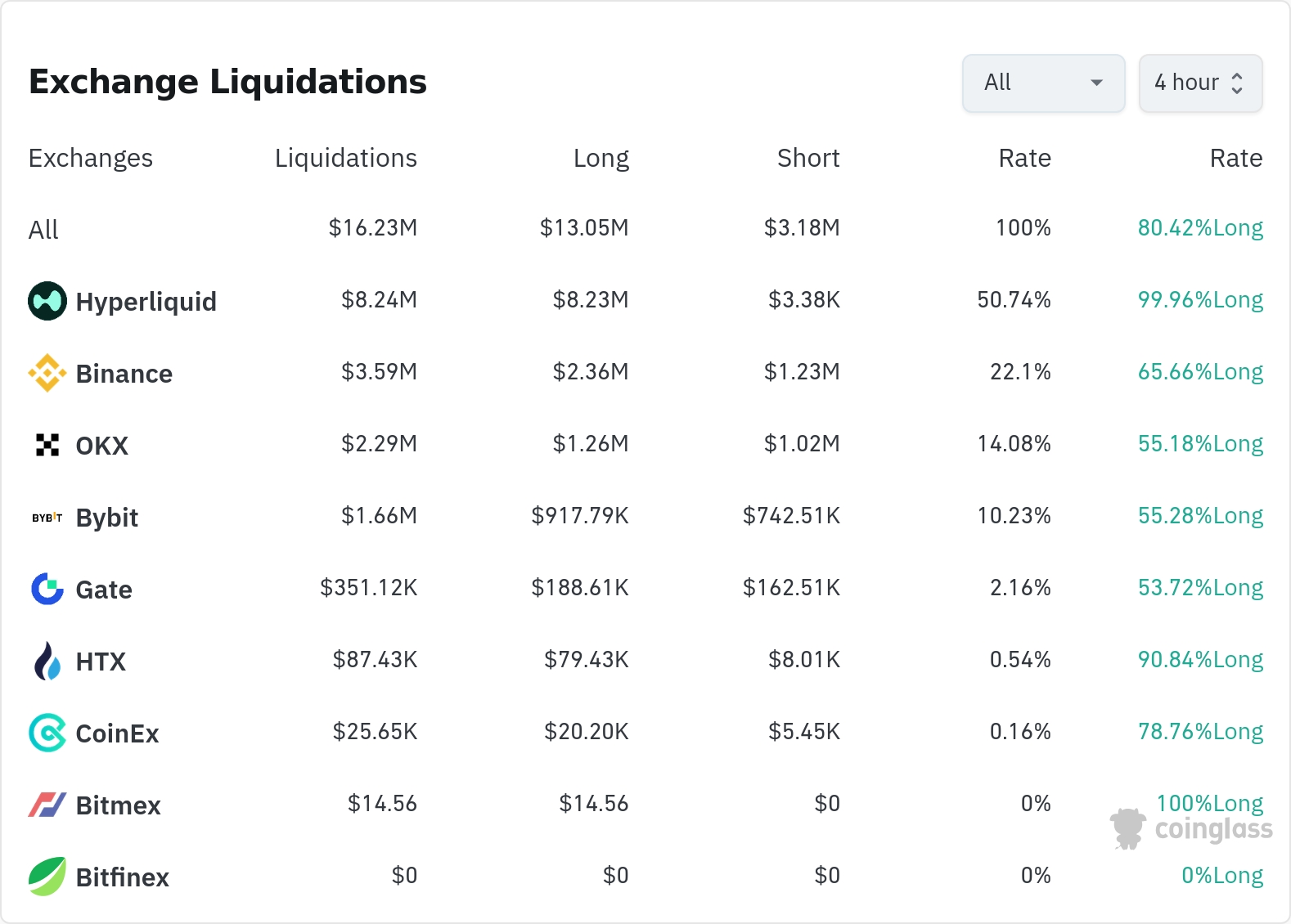Click the OKX checkered logo icon
The height and width of the screenshot is (924, 1291).
pos(47,445)
